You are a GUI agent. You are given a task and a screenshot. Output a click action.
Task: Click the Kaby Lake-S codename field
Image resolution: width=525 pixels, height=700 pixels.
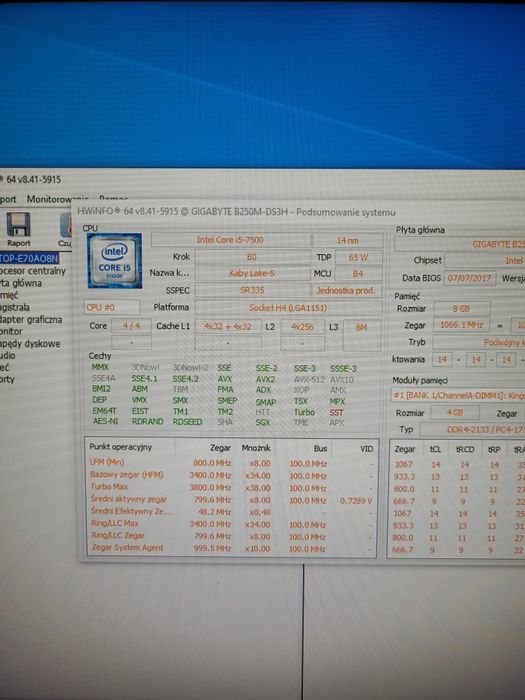[x=252, y=273]
